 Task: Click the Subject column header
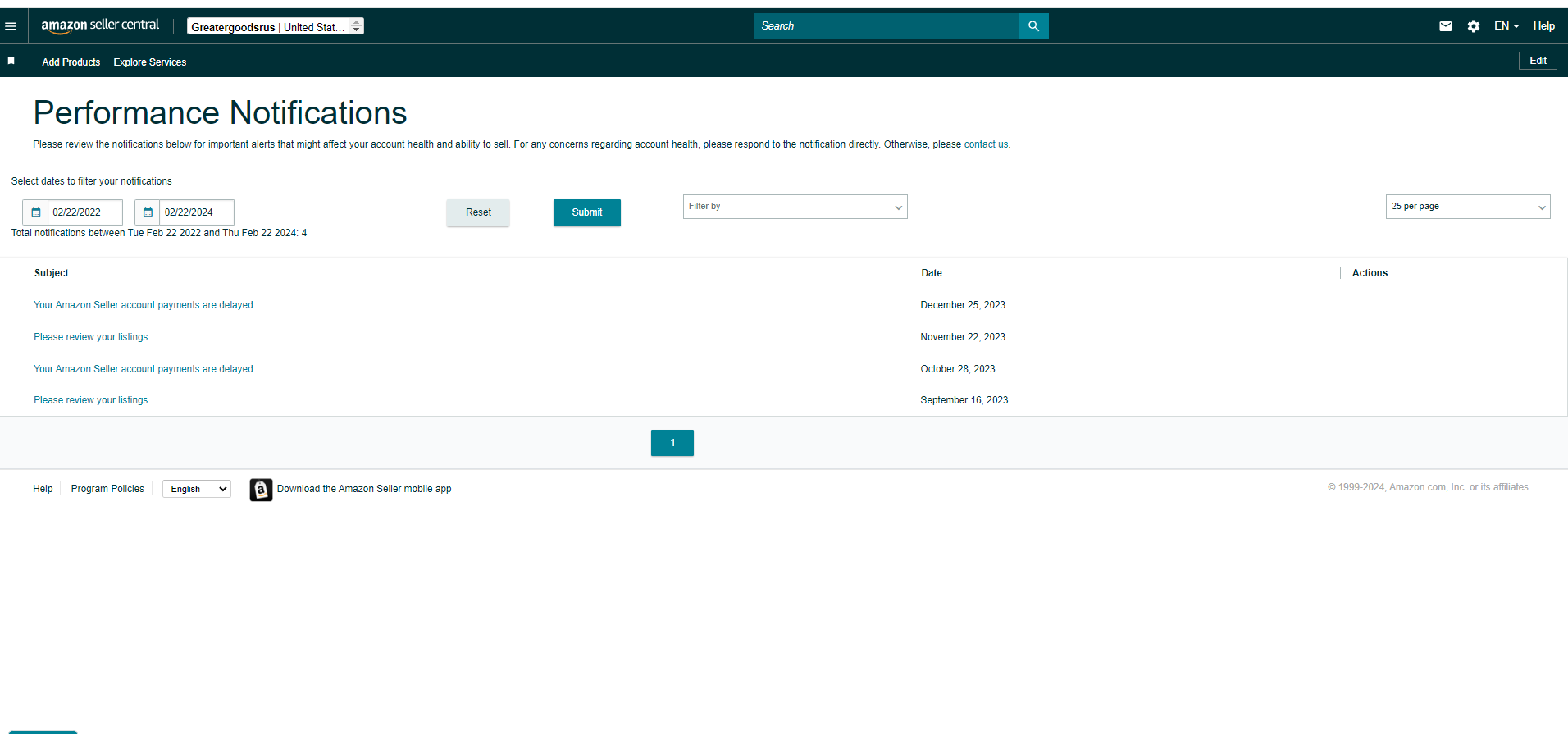click(52, 273)
